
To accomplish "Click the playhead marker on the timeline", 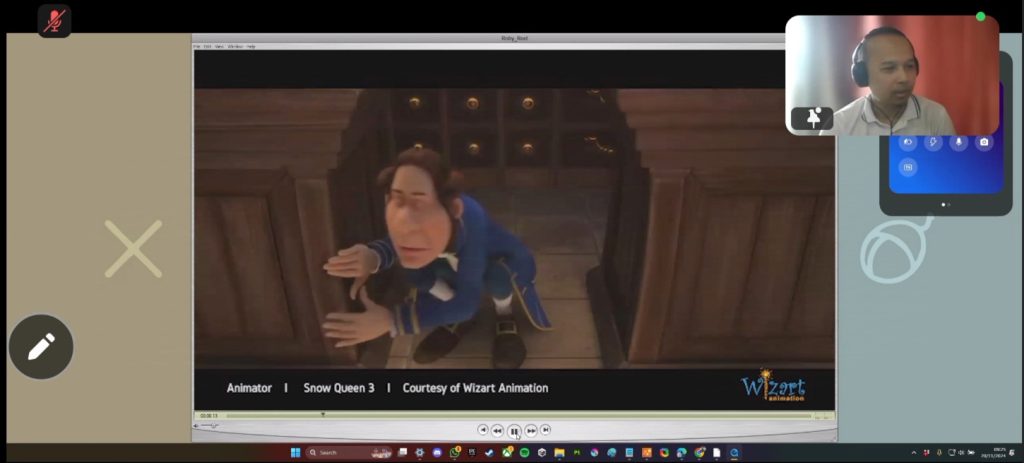I will click(323, 414).
